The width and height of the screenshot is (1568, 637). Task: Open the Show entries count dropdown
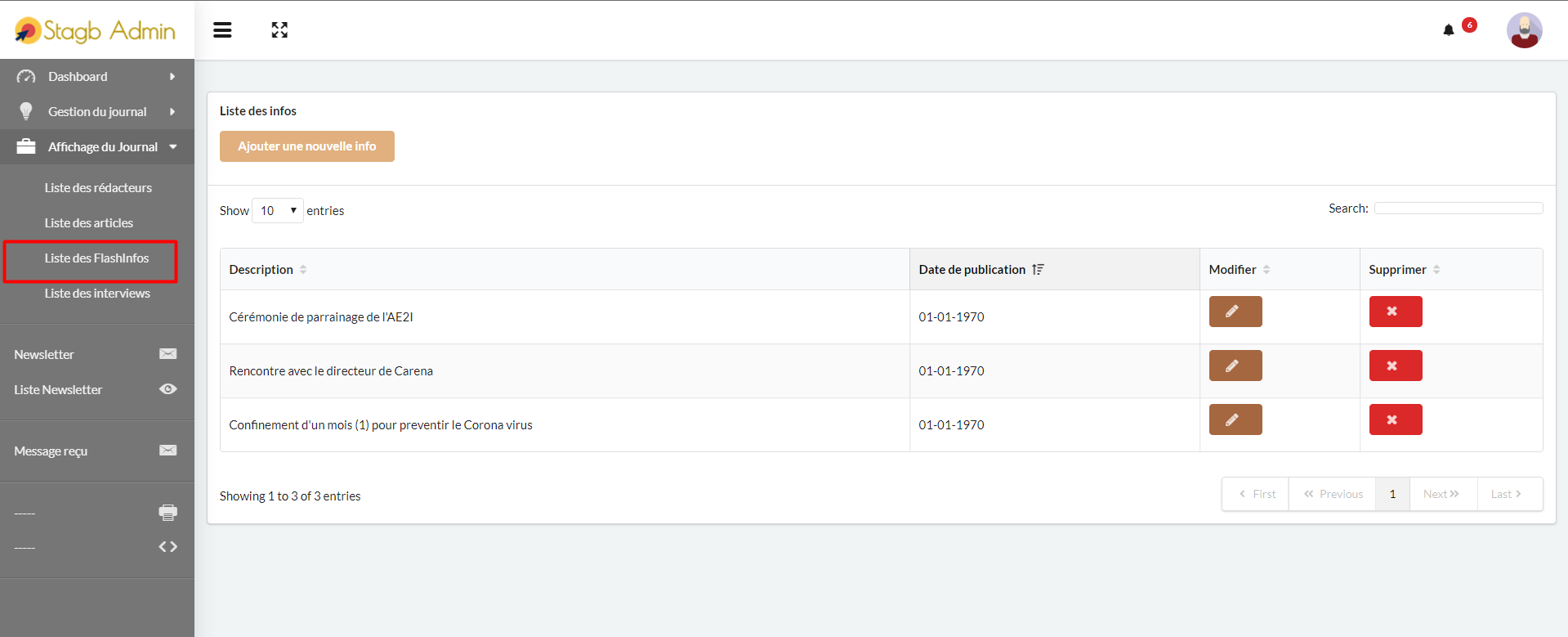[x=278, y=211]
